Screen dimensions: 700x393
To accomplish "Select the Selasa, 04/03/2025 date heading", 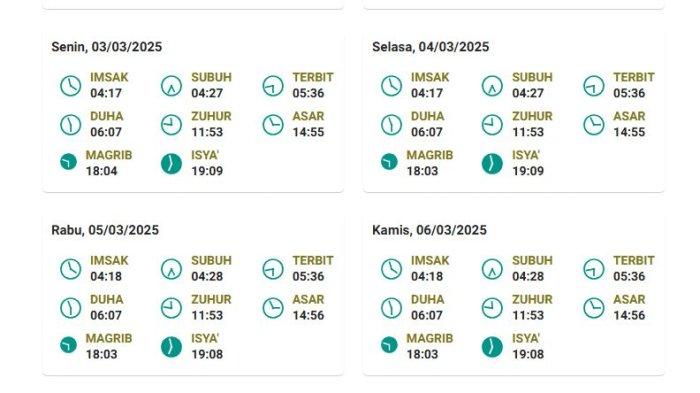I will point(431,47).
